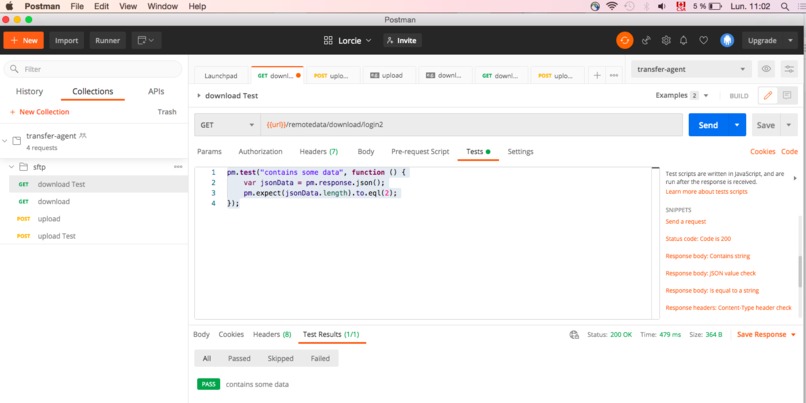Click the Import button
The width and height of the screenshot is (806, 403).
click(66, 40)
